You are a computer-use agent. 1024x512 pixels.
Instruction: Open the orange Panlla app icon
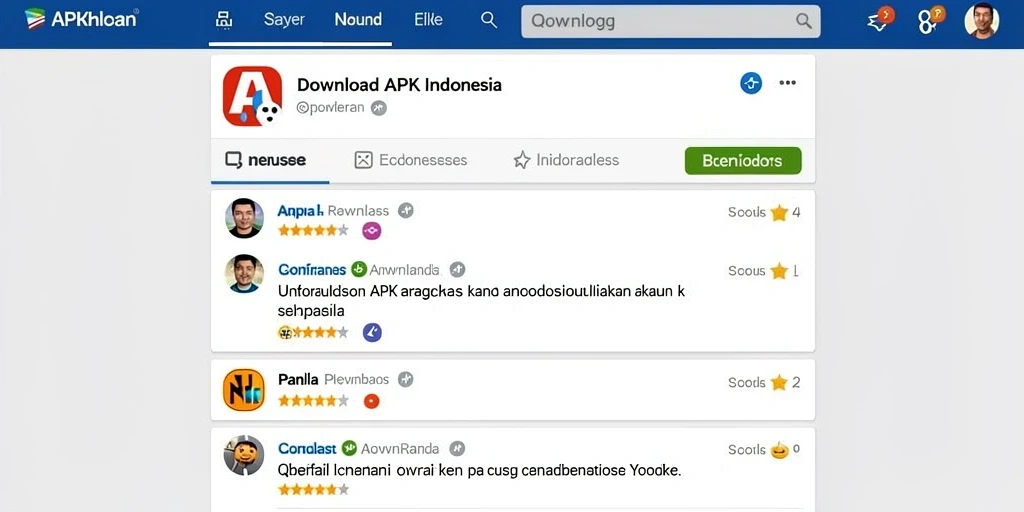pos(244,390)
